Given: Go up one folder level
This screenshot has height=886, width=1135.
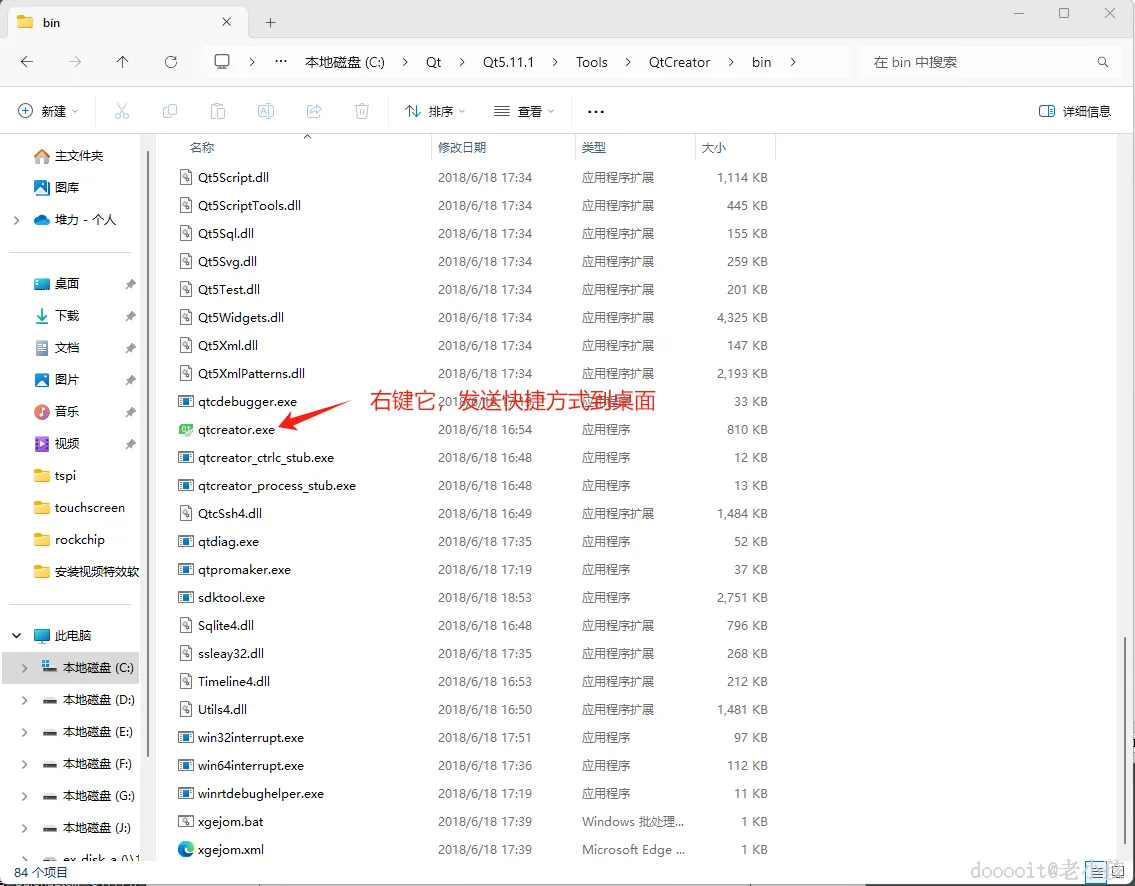Looking at the screenshot, I should coord(122,62).
